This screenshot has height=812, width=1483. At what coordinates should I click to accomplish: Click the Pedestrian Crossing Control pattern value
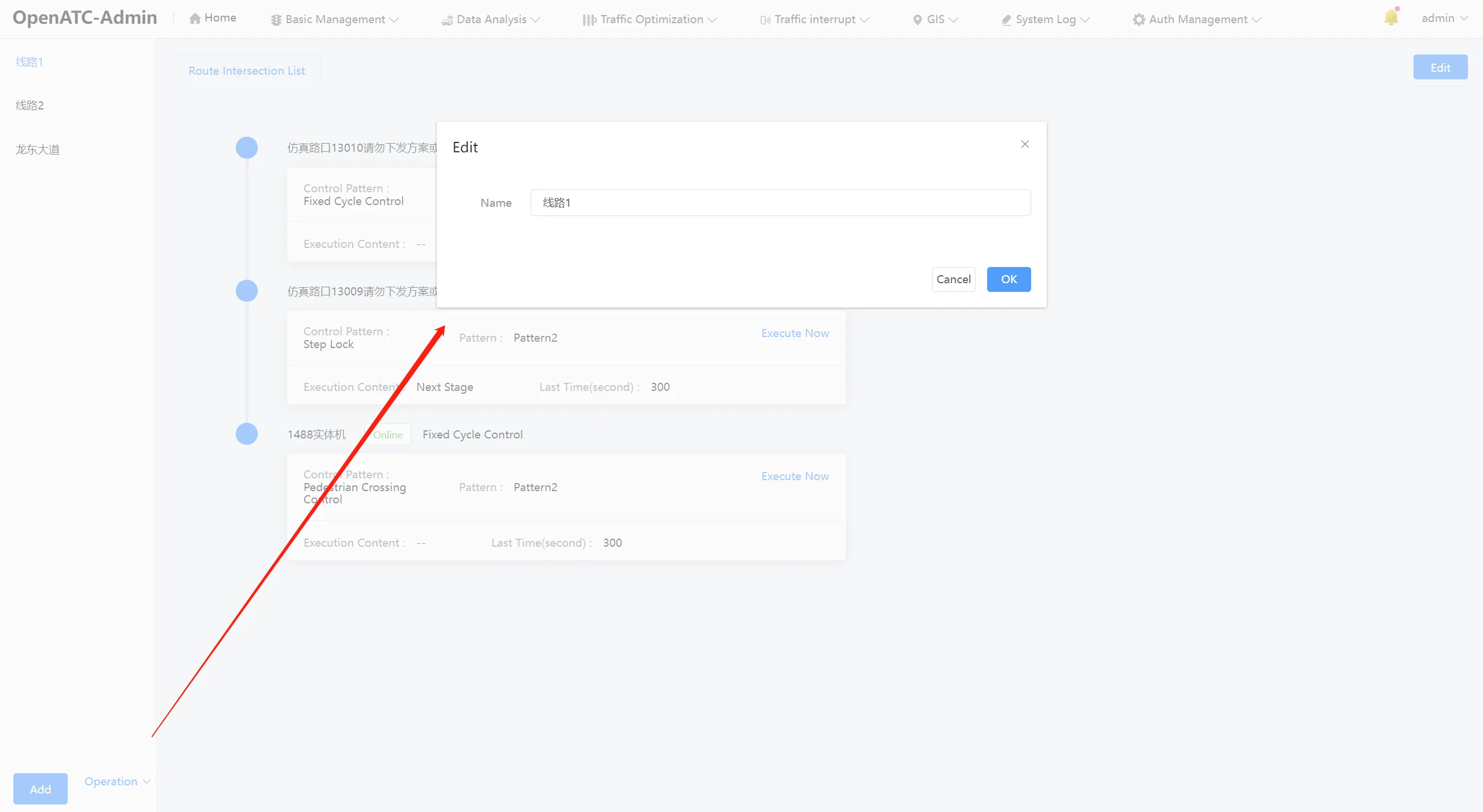point(355,493)
